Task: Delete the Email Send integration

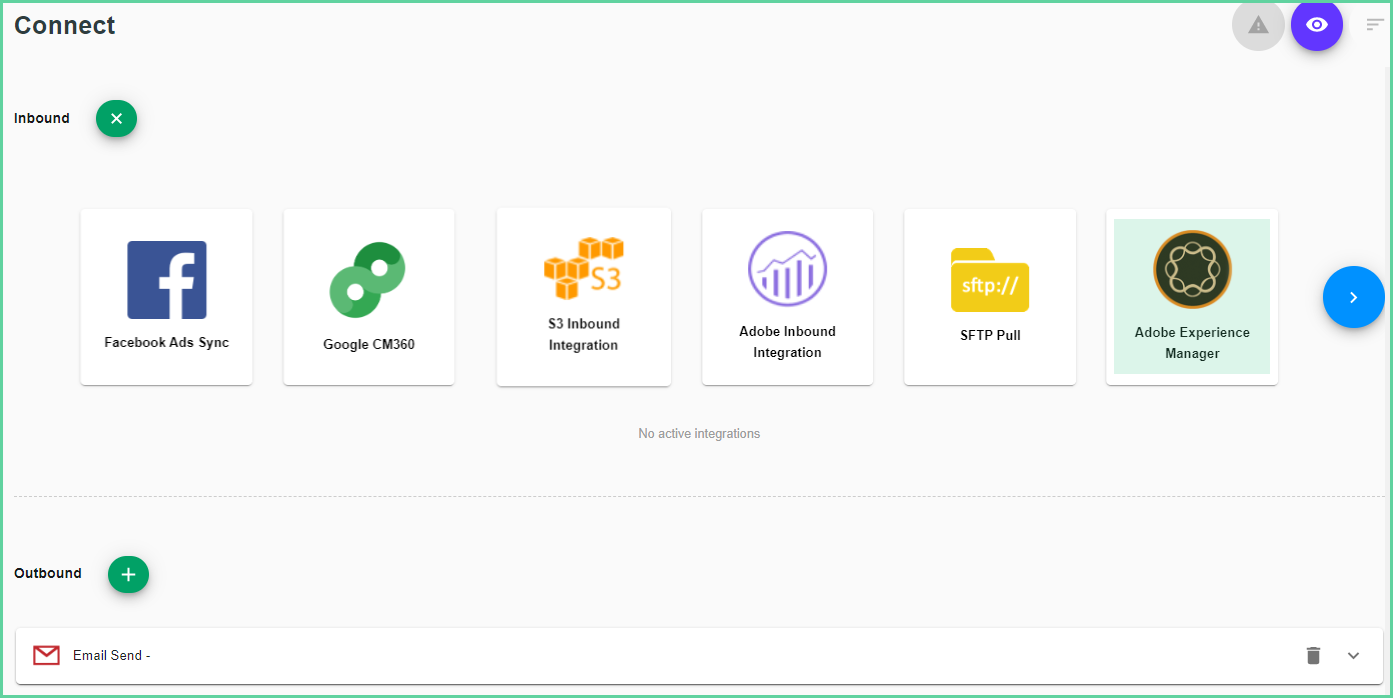Action: pyautogui.click(x=1313, y=655)
